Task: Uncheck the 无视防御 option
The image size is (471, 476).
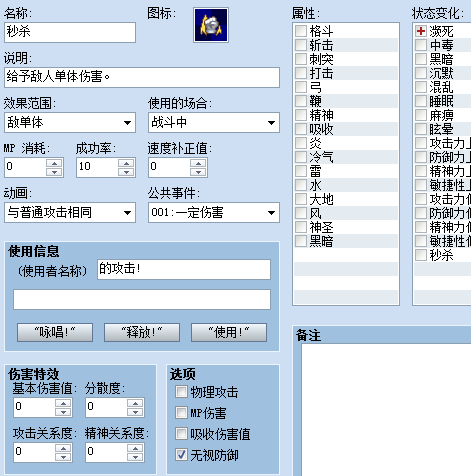Action: point(181,455)
